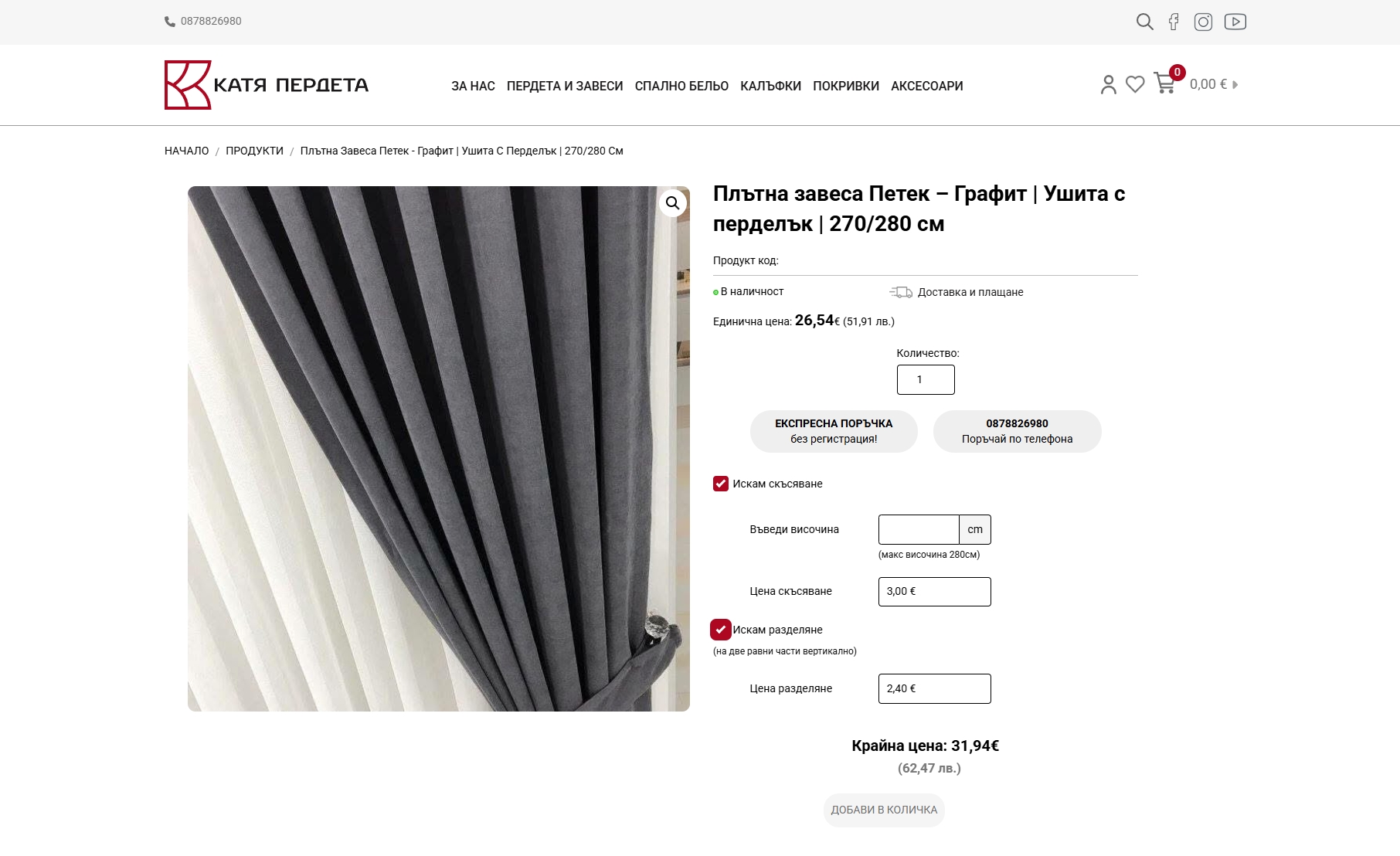Visit the Facebook page icon
Image resolution: width=1400 pixels, height=856 pixels.
click(x=1174, y=22)
